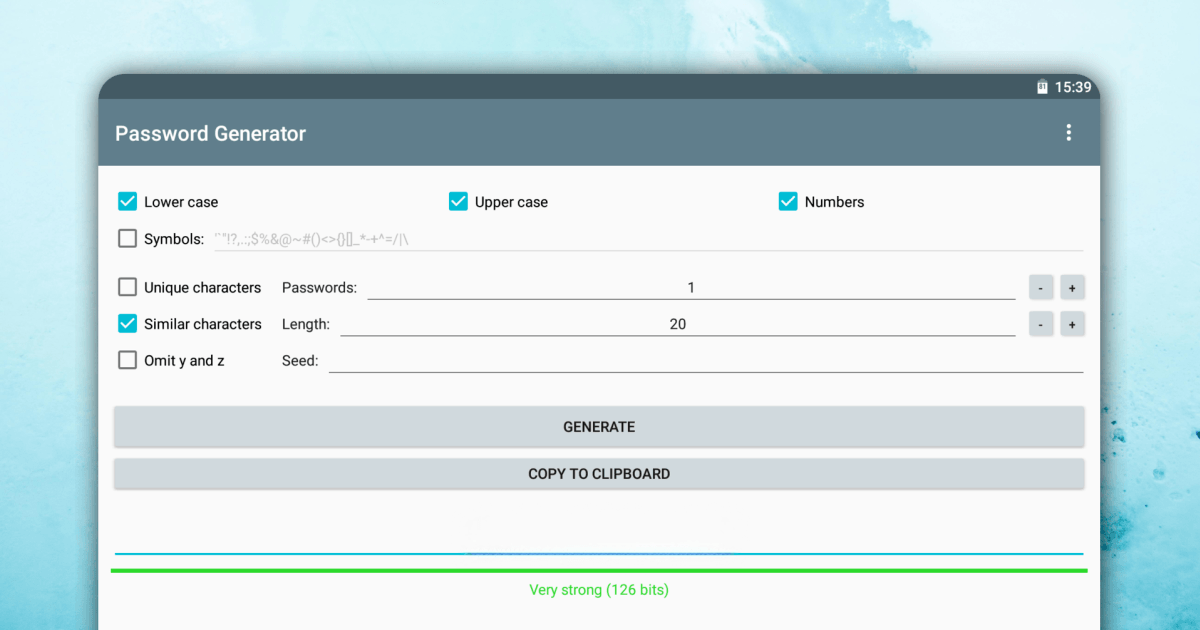Click the Length value field

(x=677, y=323)
